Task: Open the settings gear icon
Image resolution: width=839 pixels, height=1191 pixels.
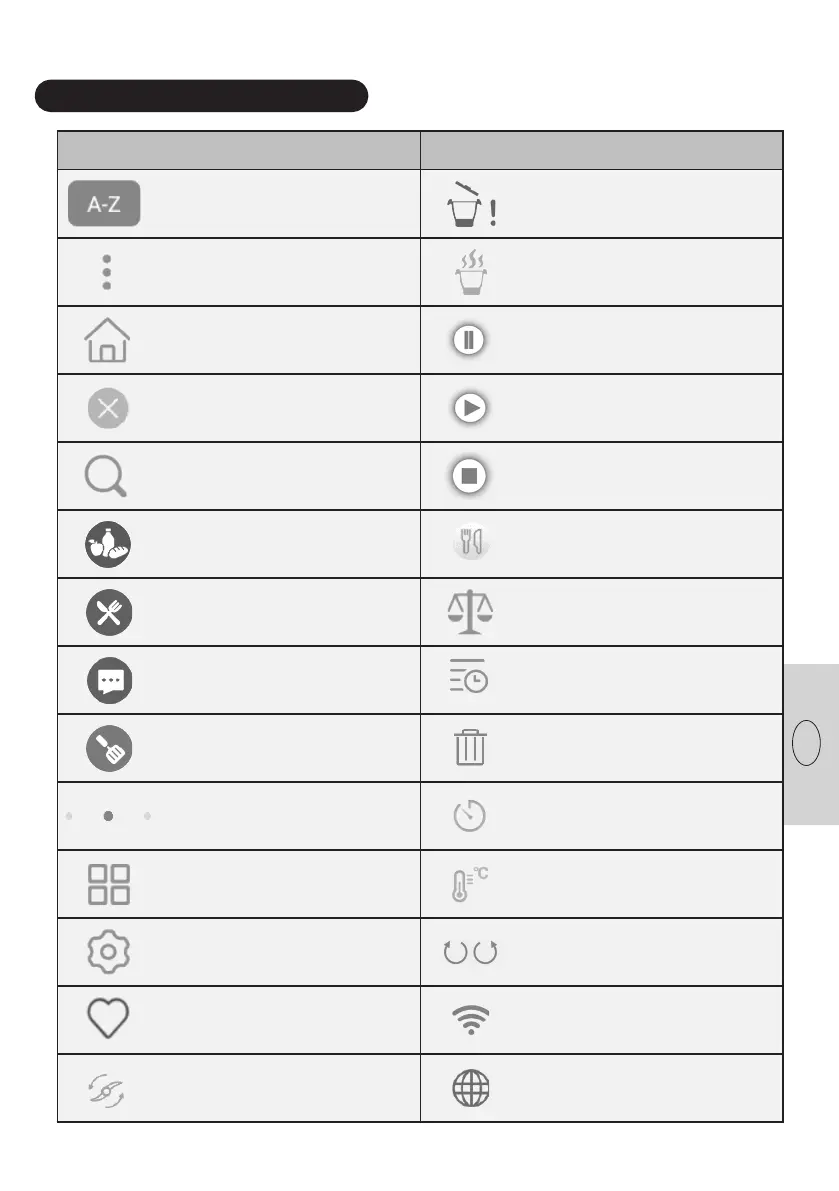Action: point(108,952)
